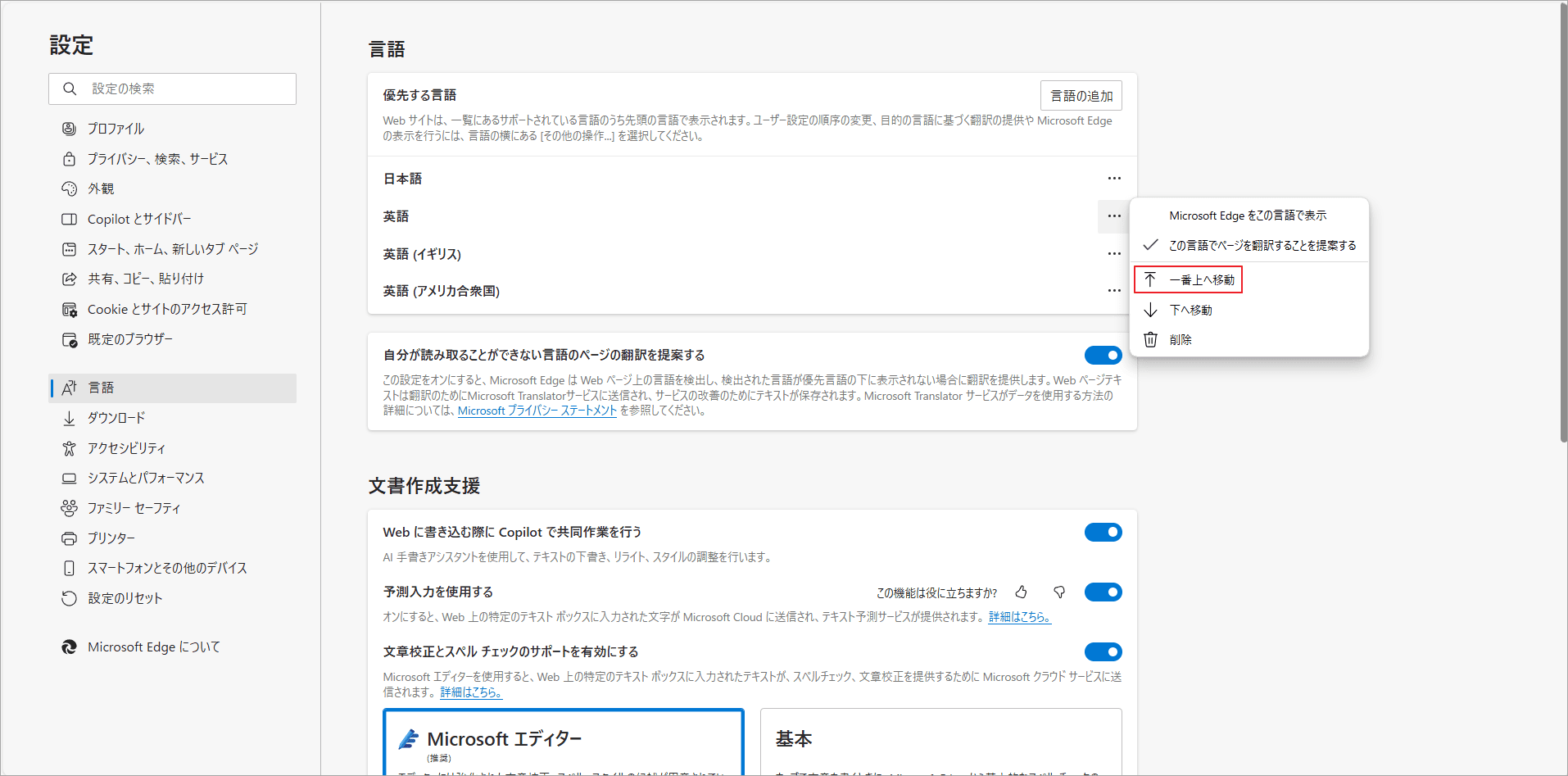Click the thumbs down feedback icon

point(1059,592)
